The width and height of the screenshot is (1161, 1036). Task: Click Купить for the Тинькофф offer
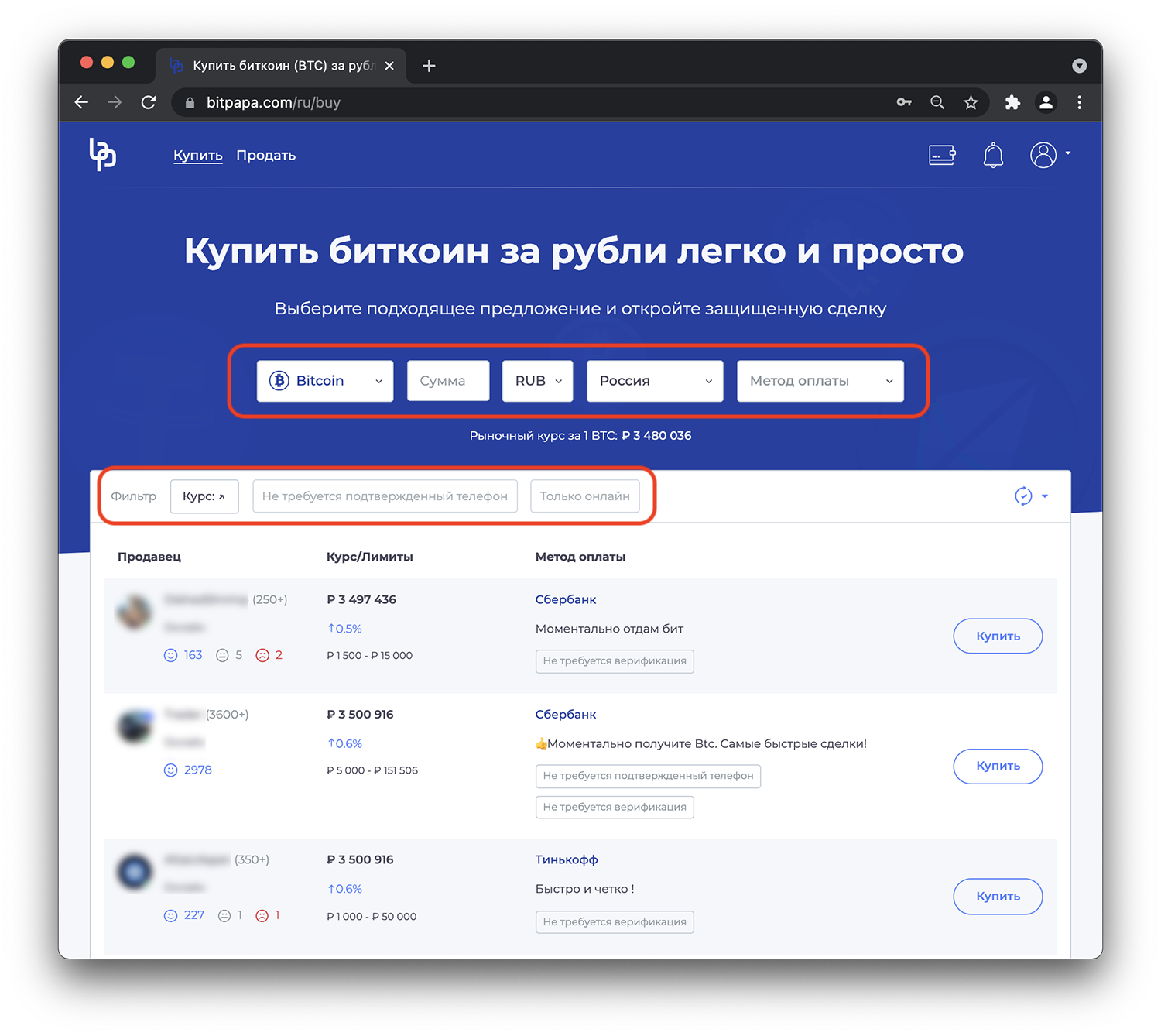998,896
